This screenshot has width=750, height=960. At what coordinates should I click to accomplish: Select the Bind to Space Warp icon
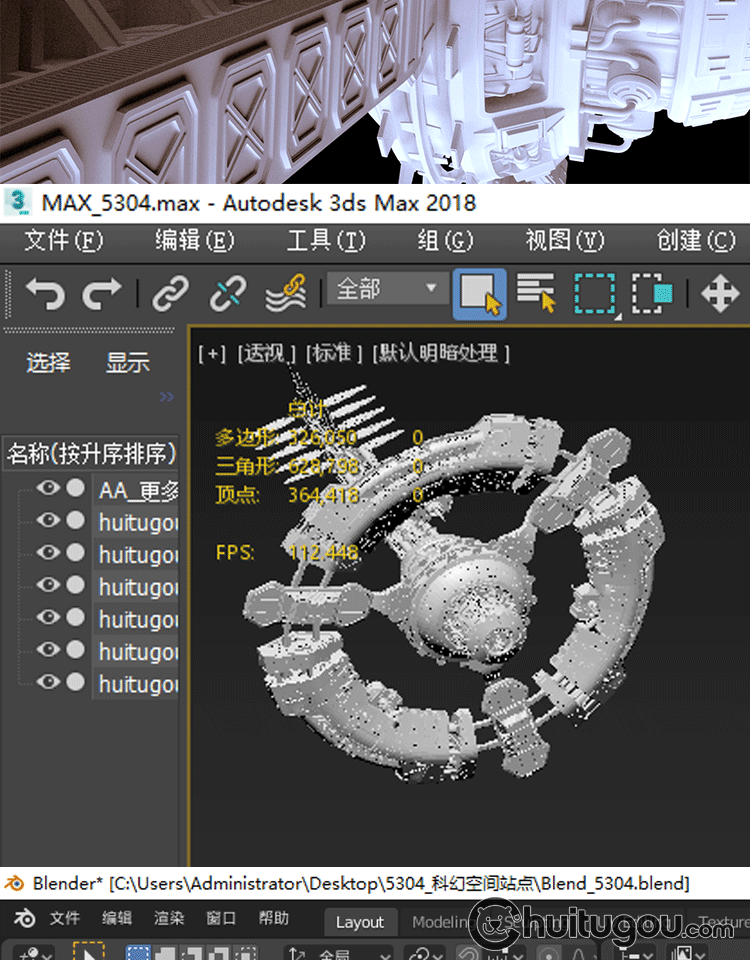coord(285,293)
